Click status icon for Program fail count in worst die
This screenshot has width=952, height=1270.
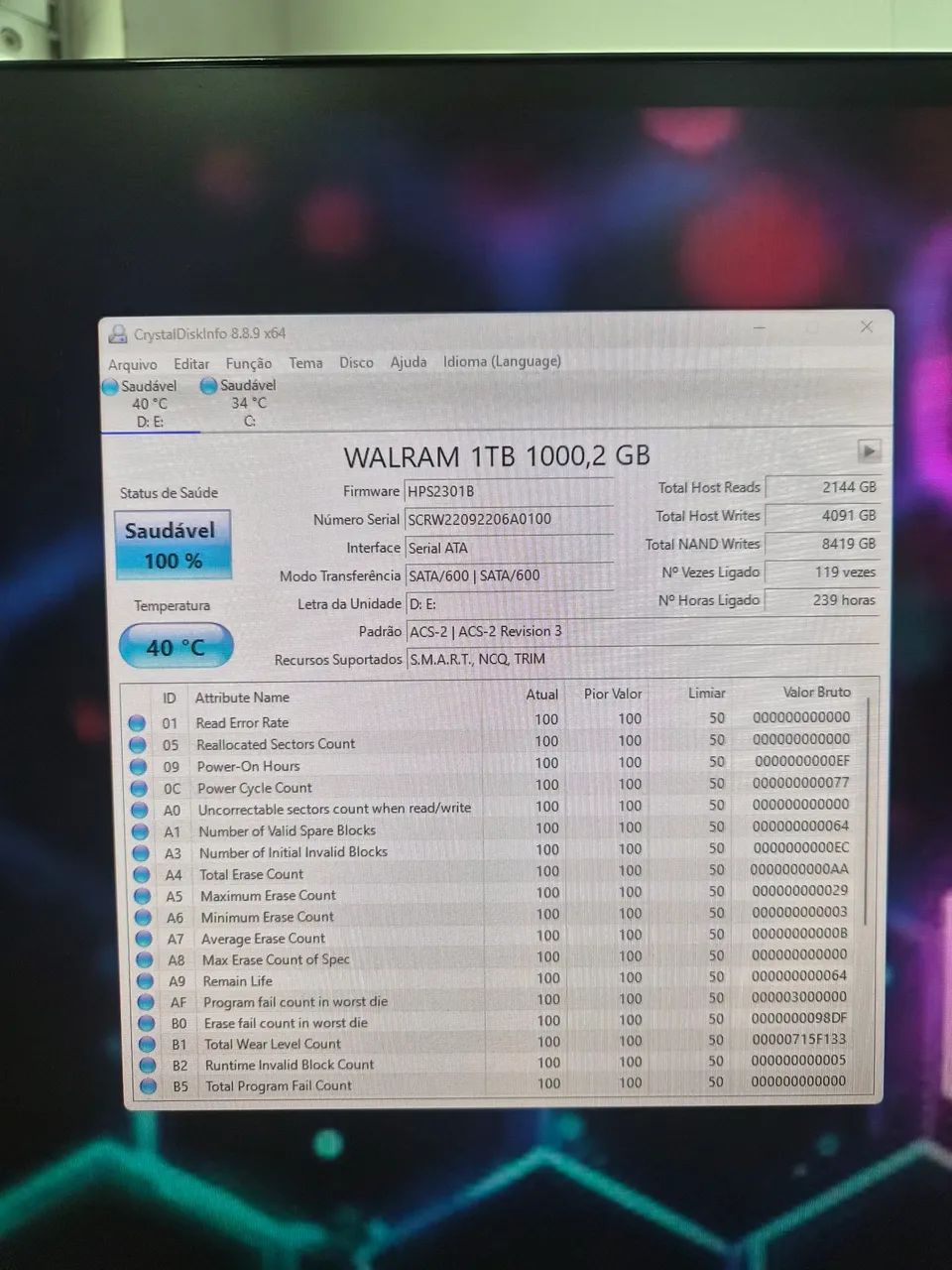(146, 1002)
